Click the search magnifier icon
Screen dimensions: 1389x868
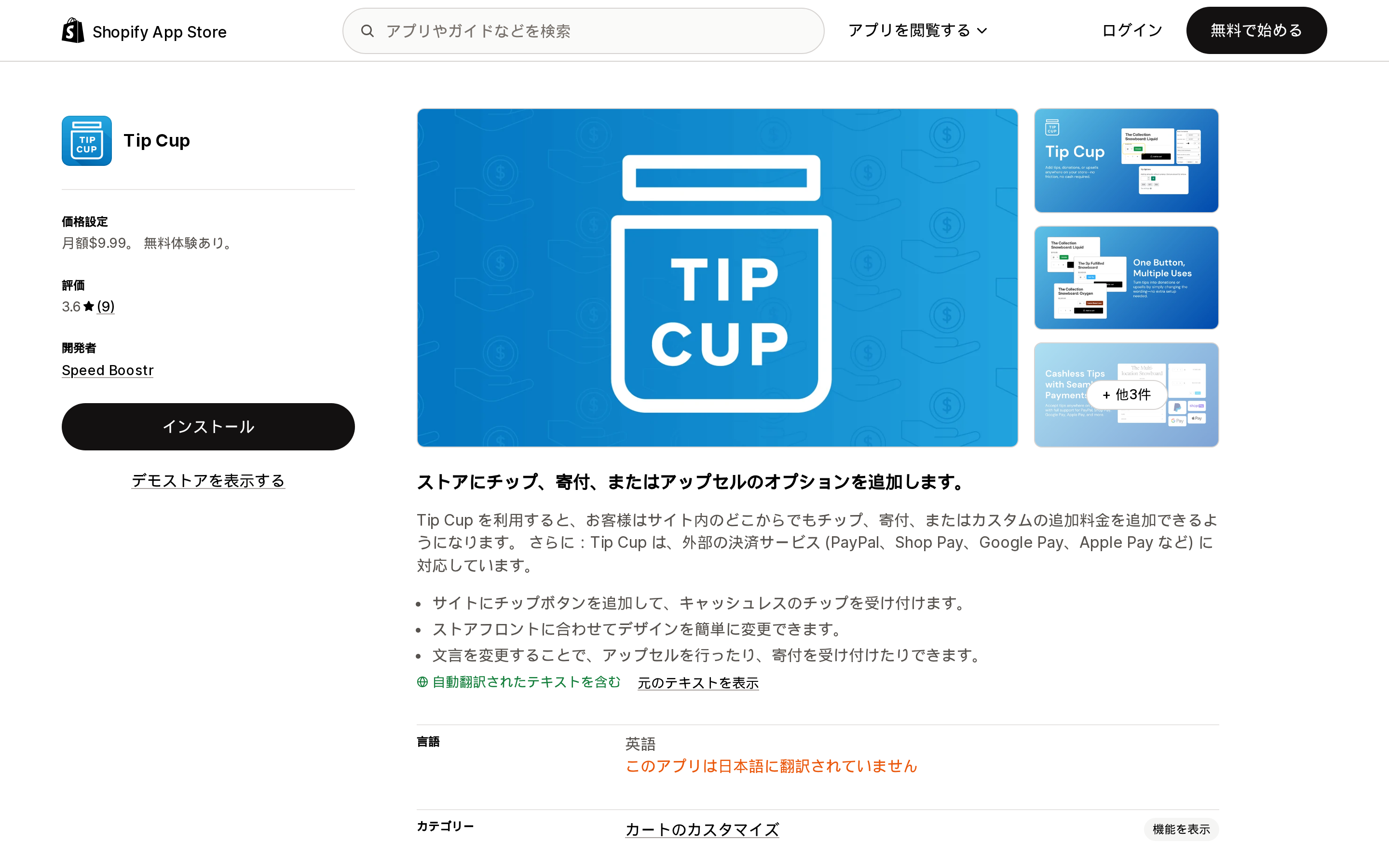click(x=368, y=31)
